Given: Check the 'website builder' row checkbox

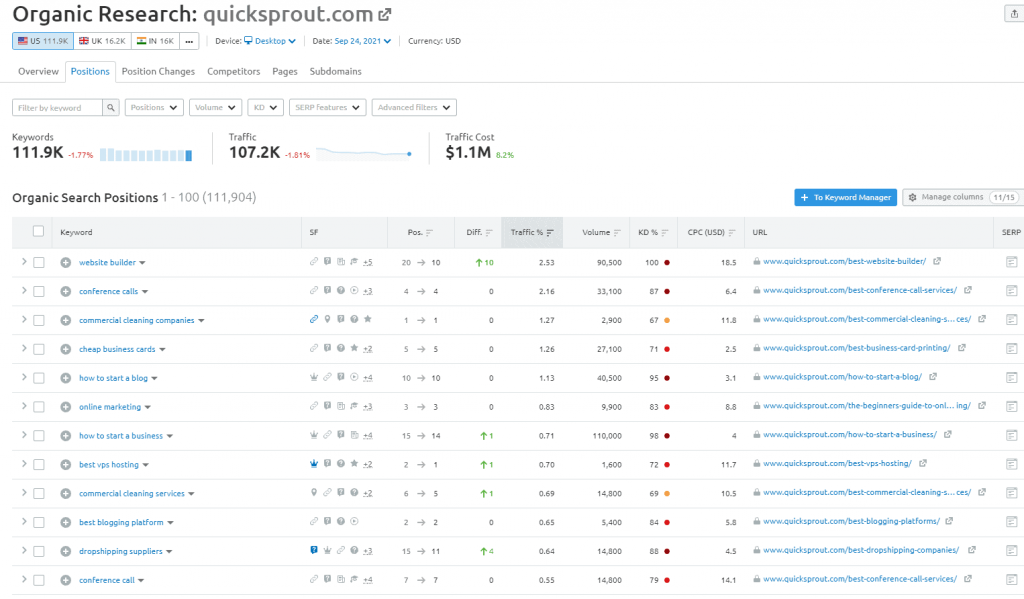Looking at the screenshot, I should [x=39, y=263].
